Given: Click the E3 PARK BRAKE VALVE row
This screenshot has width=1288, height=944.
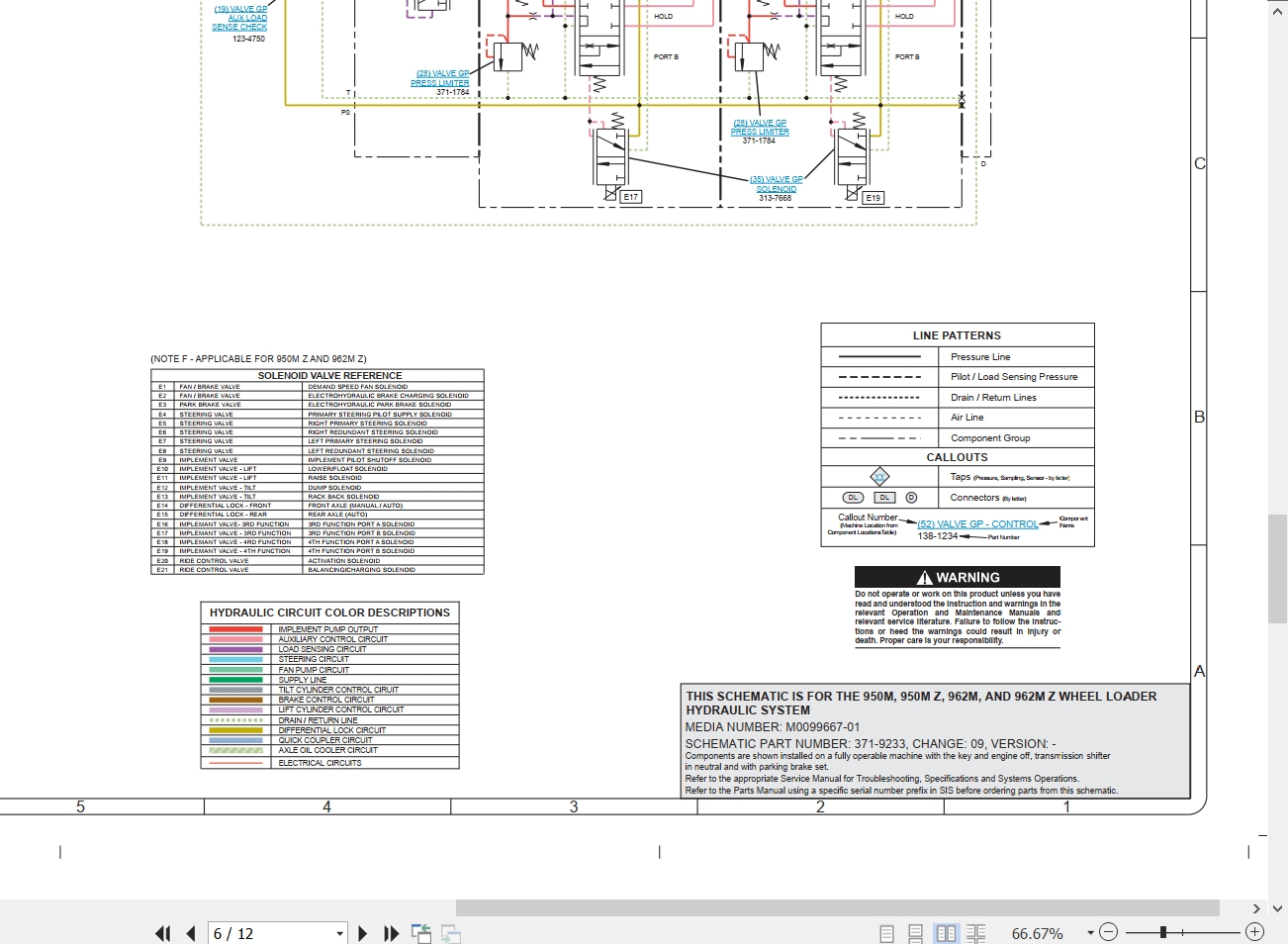Looking at the screenshot, I should pyautogui.click(x=318, y=405).
